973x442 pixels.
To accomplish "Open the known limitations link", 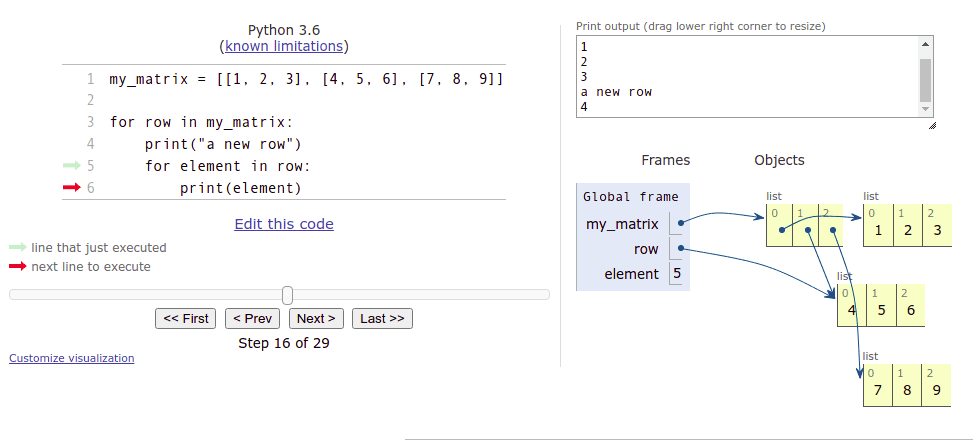I will 284,46.
